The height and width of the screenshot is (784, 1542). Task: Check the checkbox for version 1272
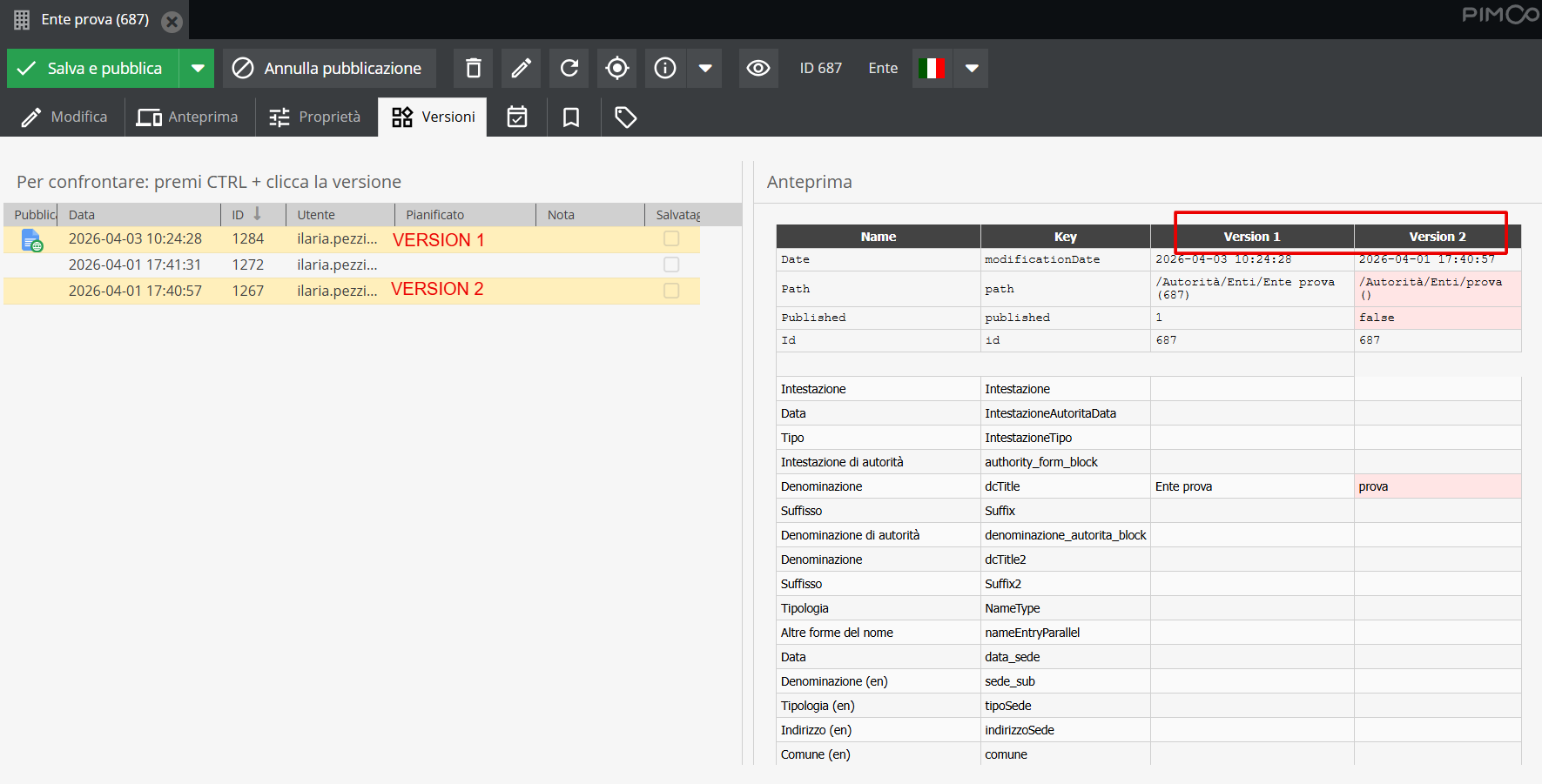click(x=671, y=265)
